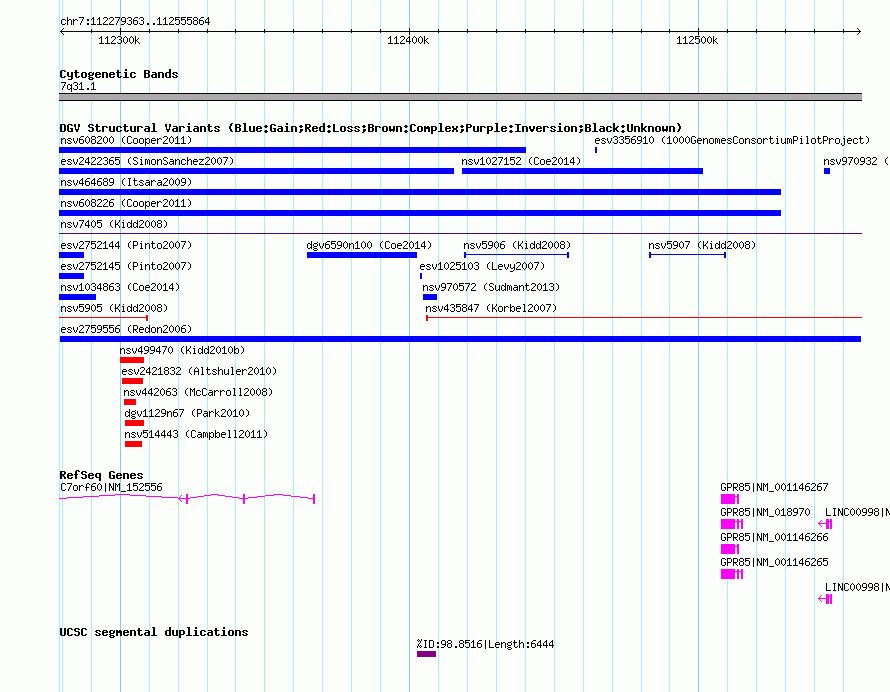The height and width of the screenshot is (692, 890).
Task: Click the red nsv499470 loss bar
Action: coord(132,360)
